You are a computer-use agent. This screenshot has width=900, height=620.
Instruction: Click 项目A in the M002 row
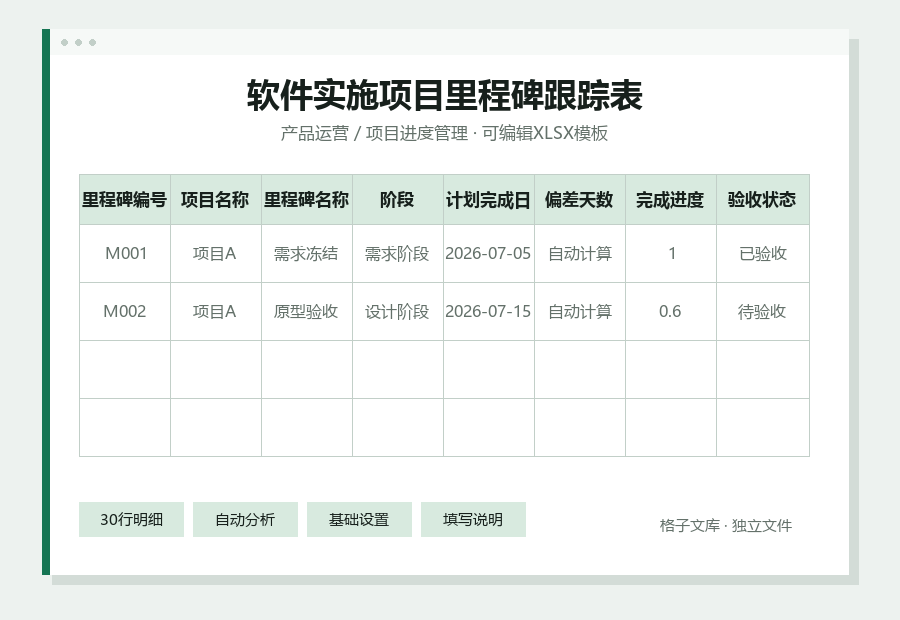point(216,312)
